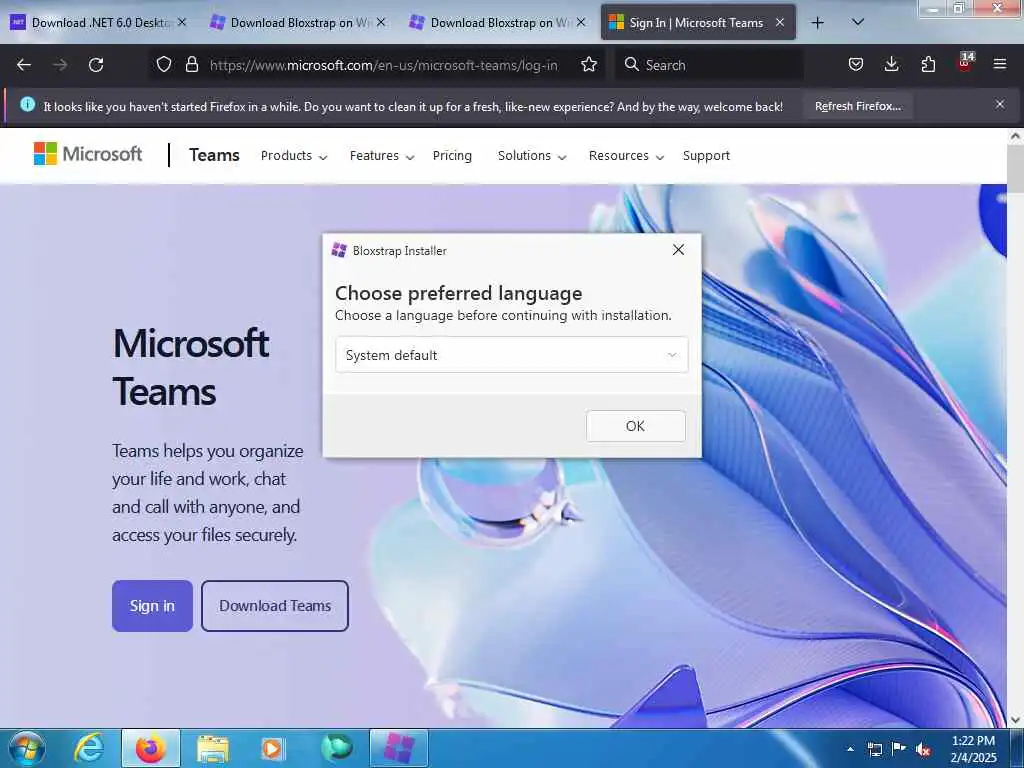The image size is (1024, 768).
Task: Click the scrollbar up arrow
Action: coord(1015,136)
